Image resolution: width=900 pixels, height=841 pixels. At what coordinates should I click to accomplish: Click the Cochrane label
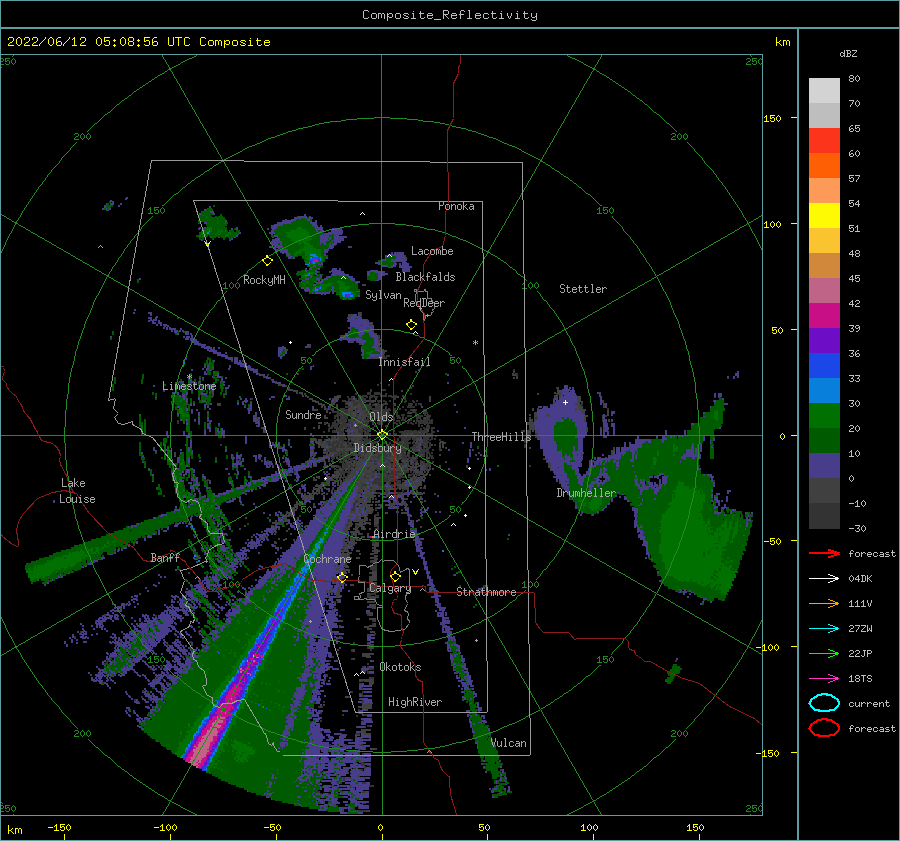tap(327, 559)
